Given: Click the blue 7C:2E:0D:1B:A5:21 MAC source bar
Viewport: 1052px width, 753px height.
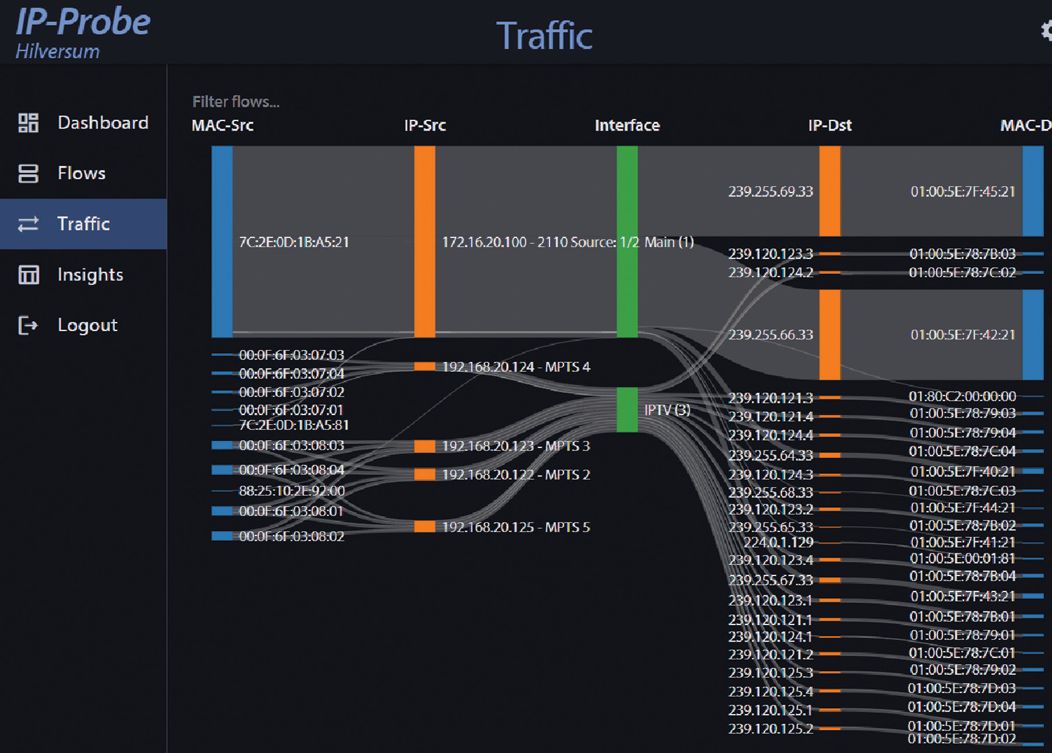Looking at the screenshot, I should [222, 241].
